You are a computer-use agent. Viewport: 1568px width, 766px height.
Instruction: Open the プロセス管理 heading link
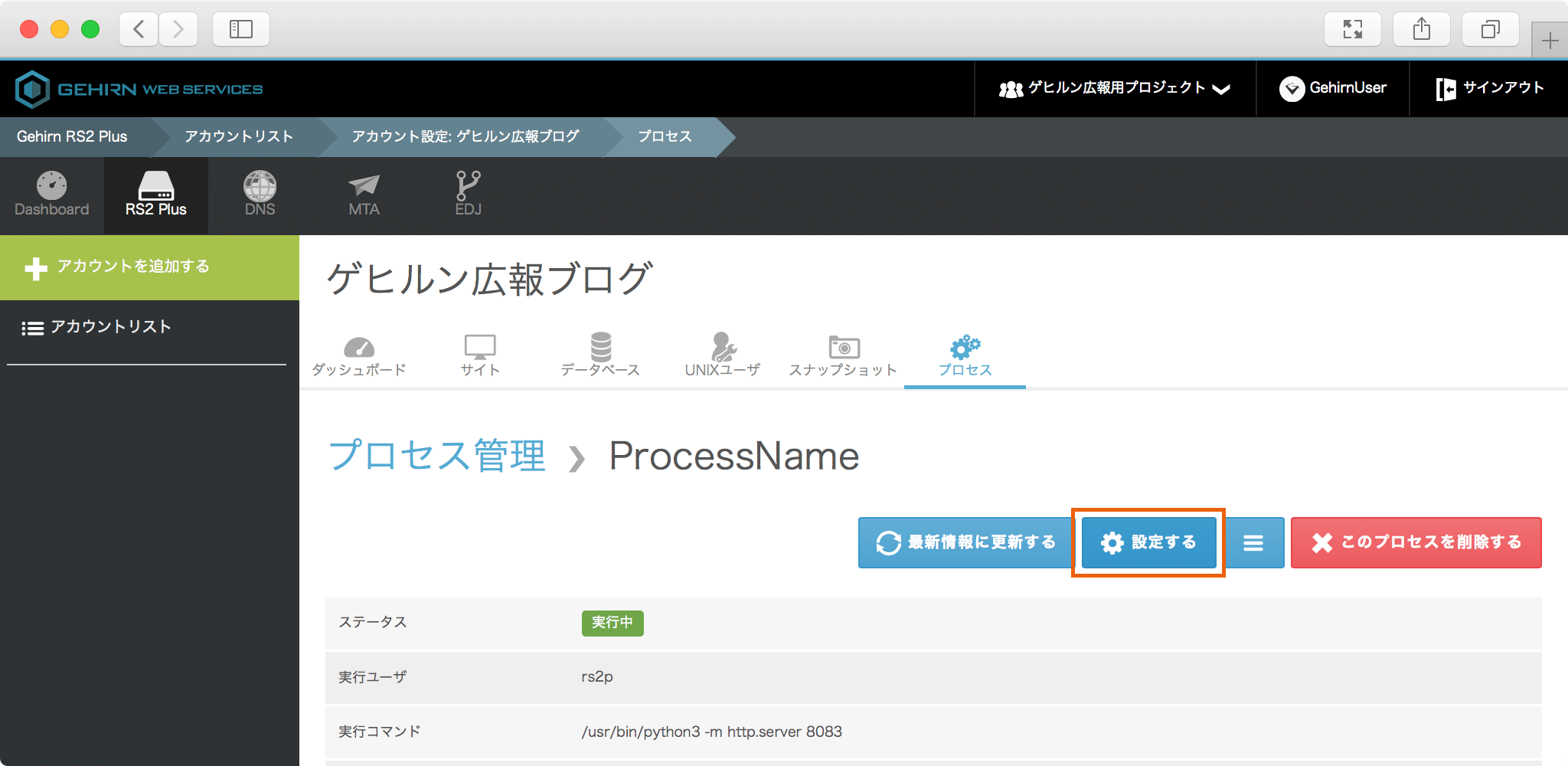[x=436, y=456]
